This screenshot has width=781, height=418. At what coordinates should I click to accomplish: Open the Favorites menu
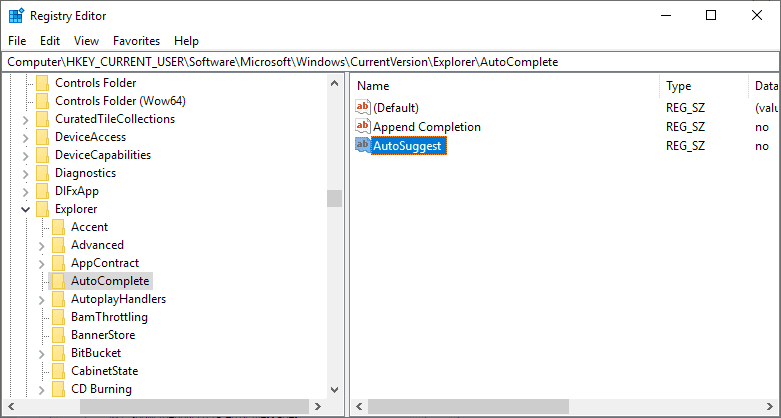coord(136,41)
